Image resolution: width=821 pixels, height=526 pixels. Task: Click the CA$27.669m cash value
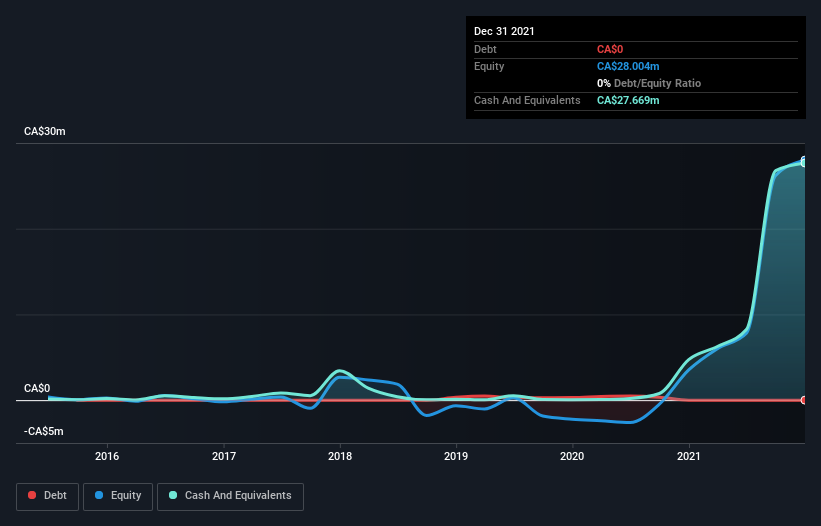628,100
